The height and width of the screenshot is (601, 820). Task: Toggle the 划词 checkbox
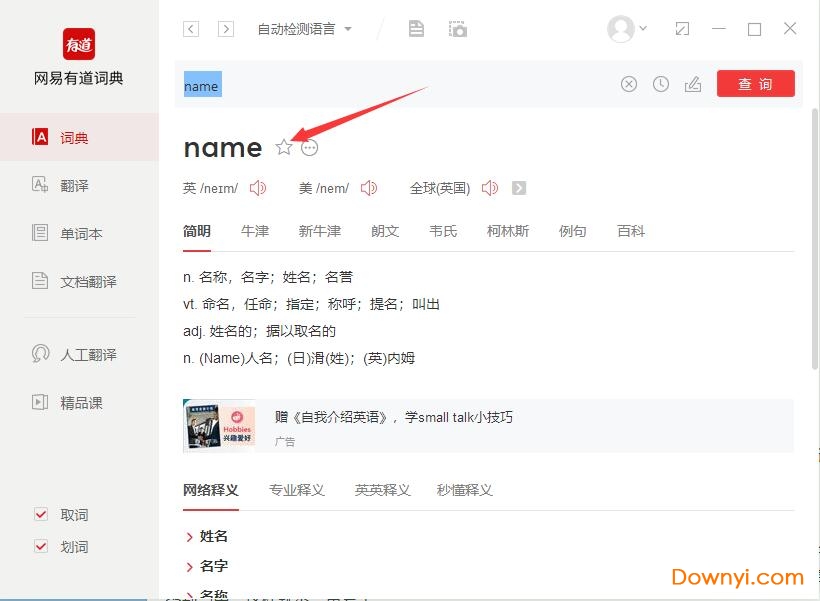[x=41, y=547]
